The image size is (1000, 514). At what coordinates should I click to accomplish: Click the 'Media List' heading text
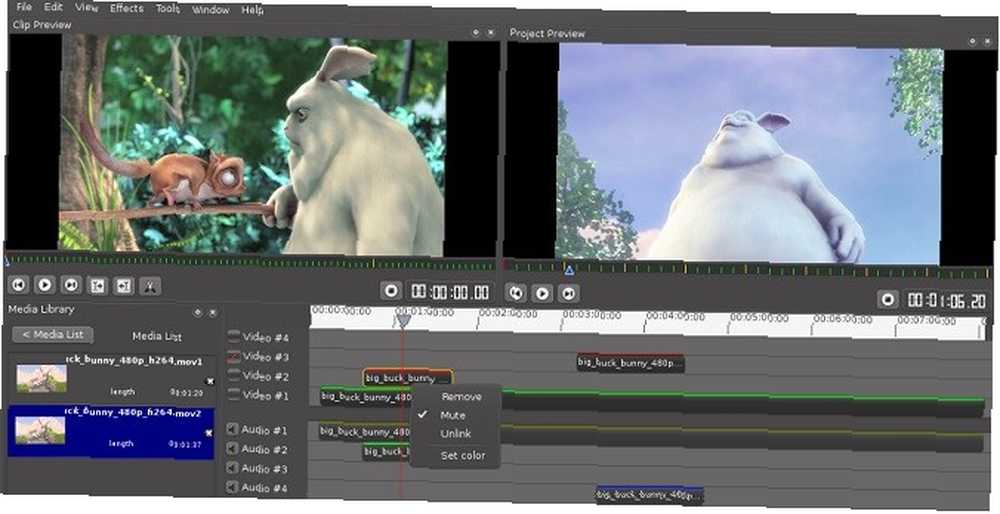click(x=157, y=336)
